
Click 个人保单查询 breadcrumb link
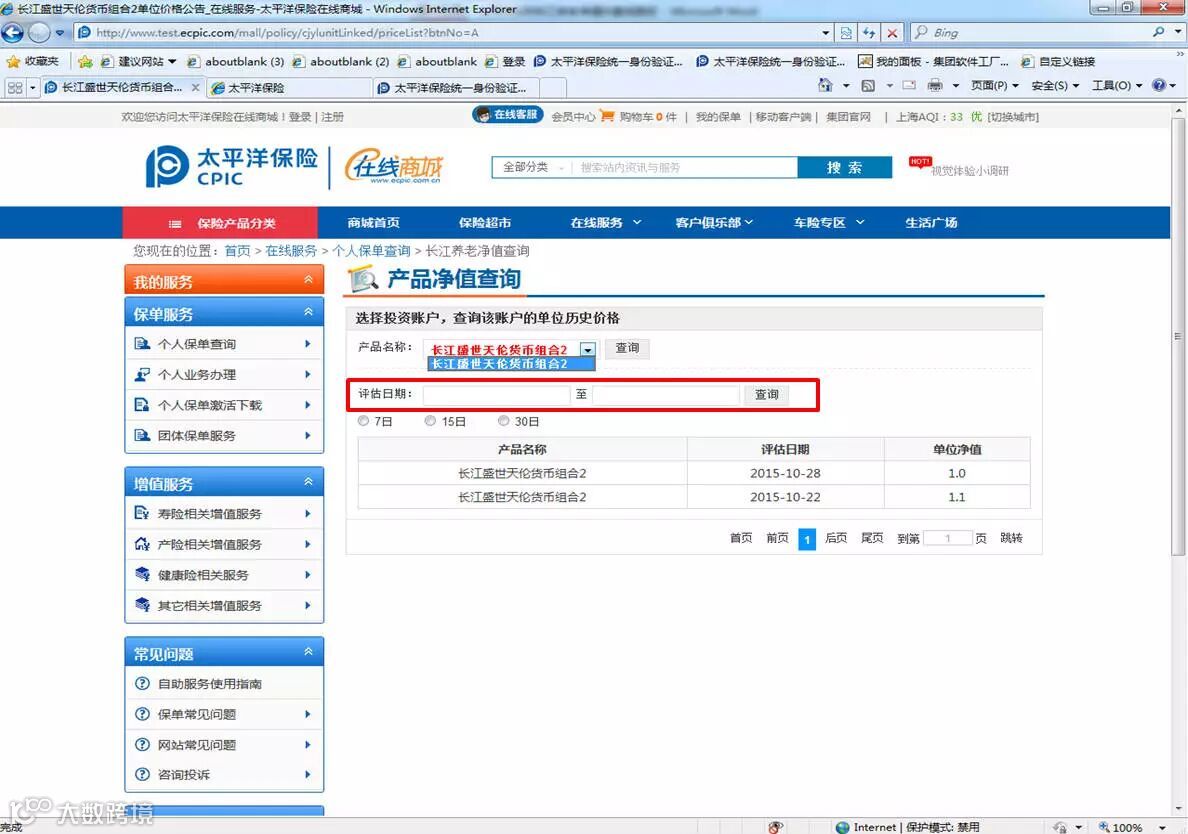pyautogui.click(x=371, y=251)
